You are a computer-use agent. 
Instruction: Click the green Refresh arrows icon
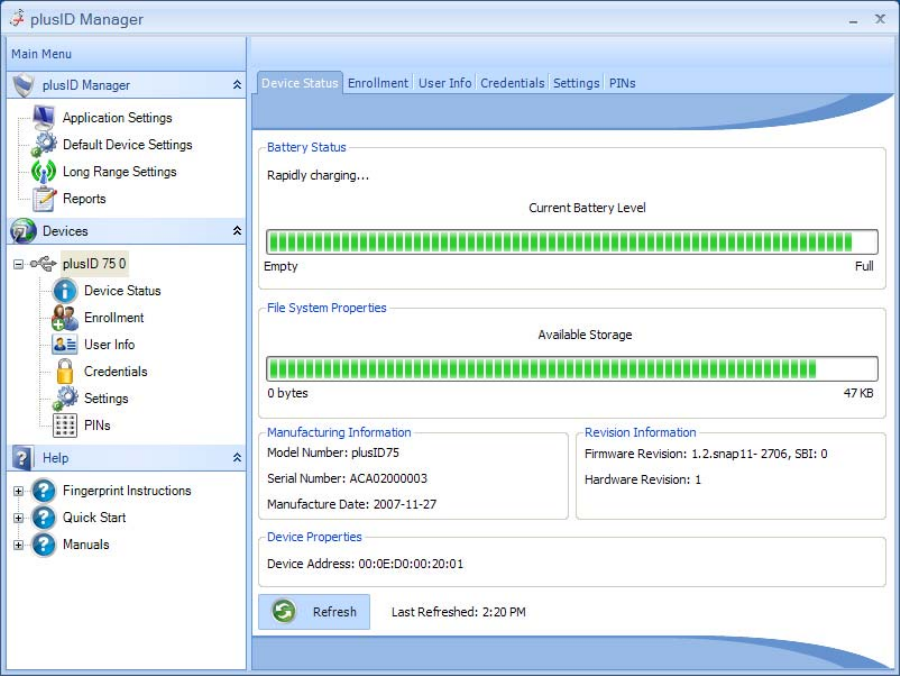(284, 611)
